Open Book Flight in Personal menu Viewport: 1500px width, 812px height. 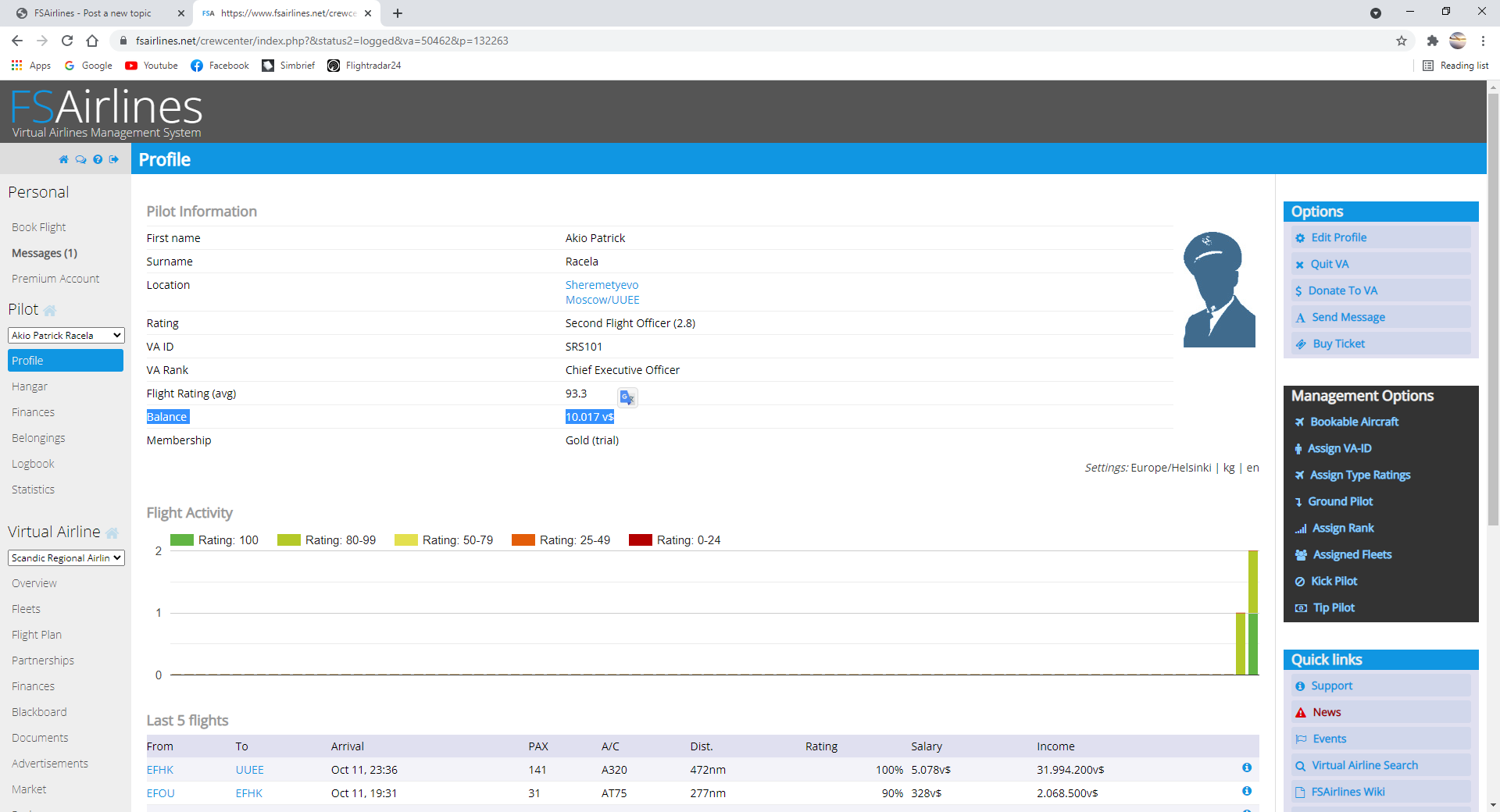coord(38,227)
